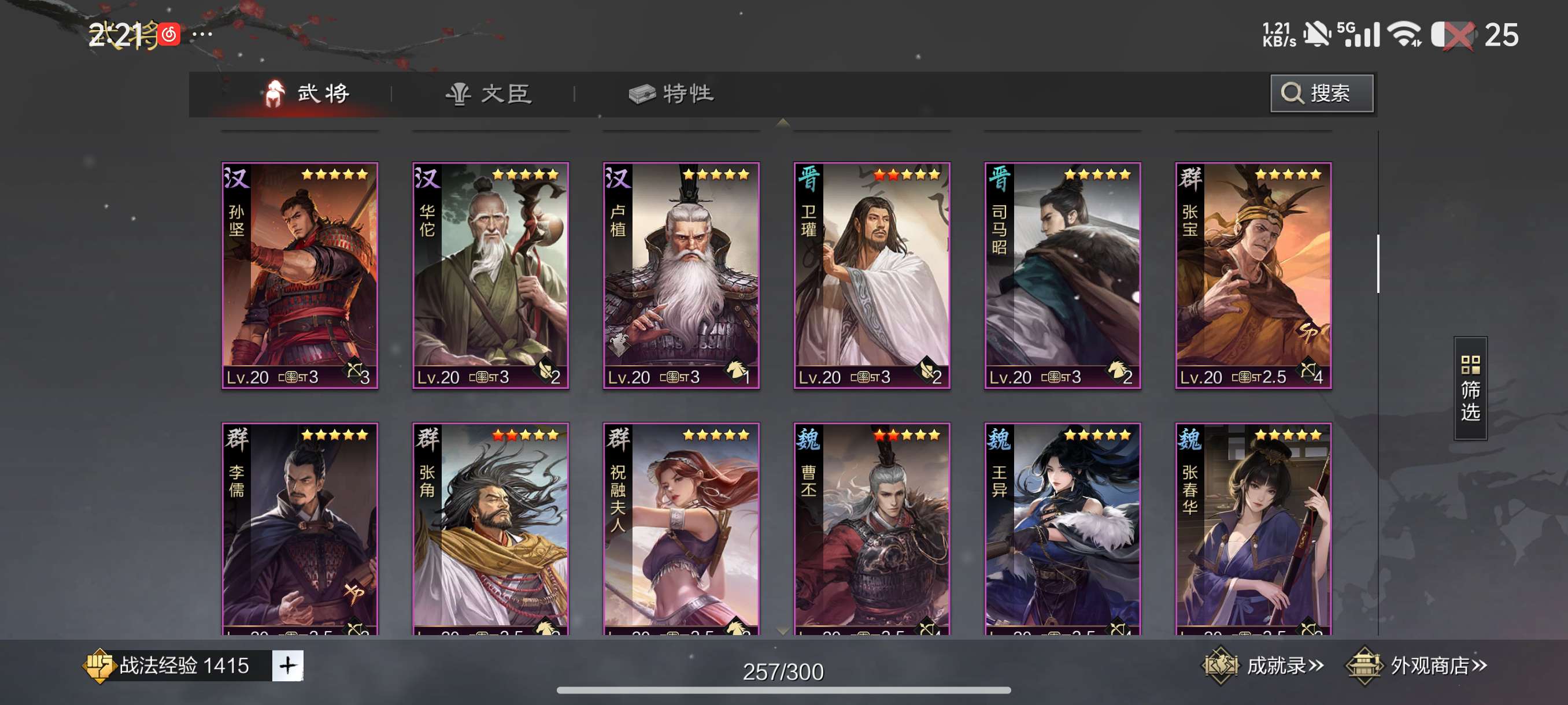Switch to the 武将 generals tab
This screenshot has width=1568, height=705.
(308, 94)
